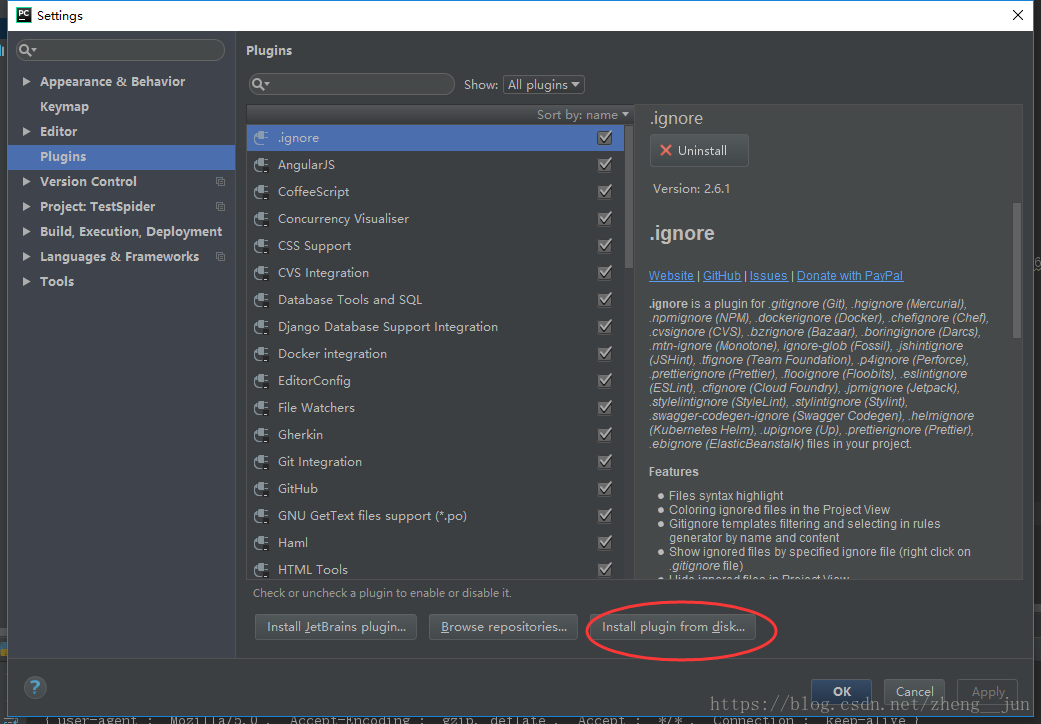The image size is (1041, 724).
Task: Expand the Tools settings node
Action: pos(27,281)
